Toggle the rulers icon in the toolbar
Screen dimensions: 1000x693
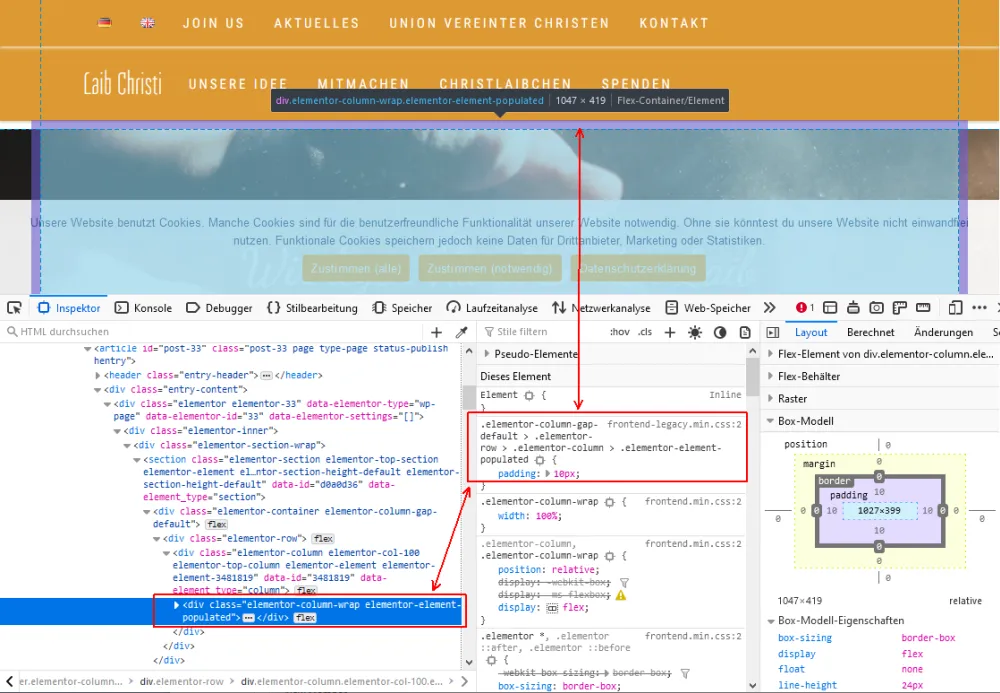coord(900,308)
